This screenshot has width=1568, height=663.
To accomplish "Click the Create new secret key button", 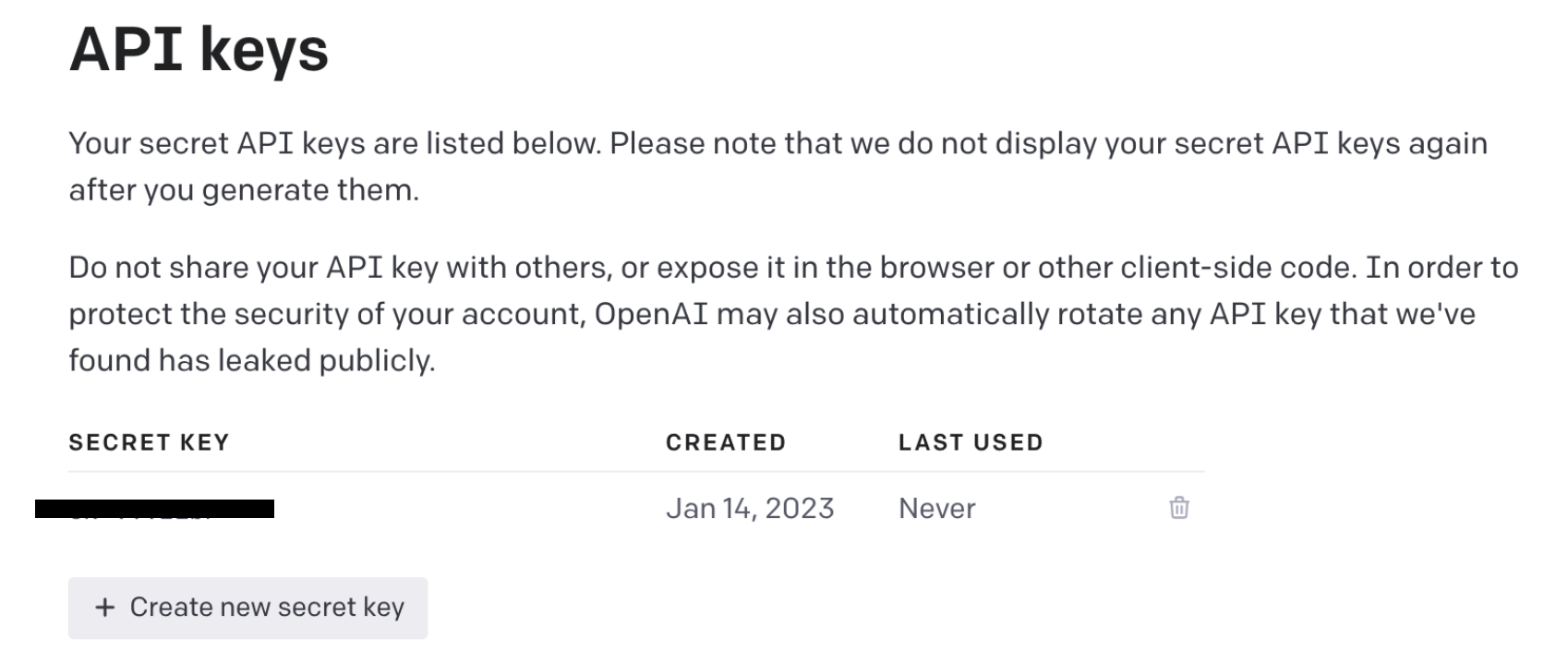I will 247,608.
